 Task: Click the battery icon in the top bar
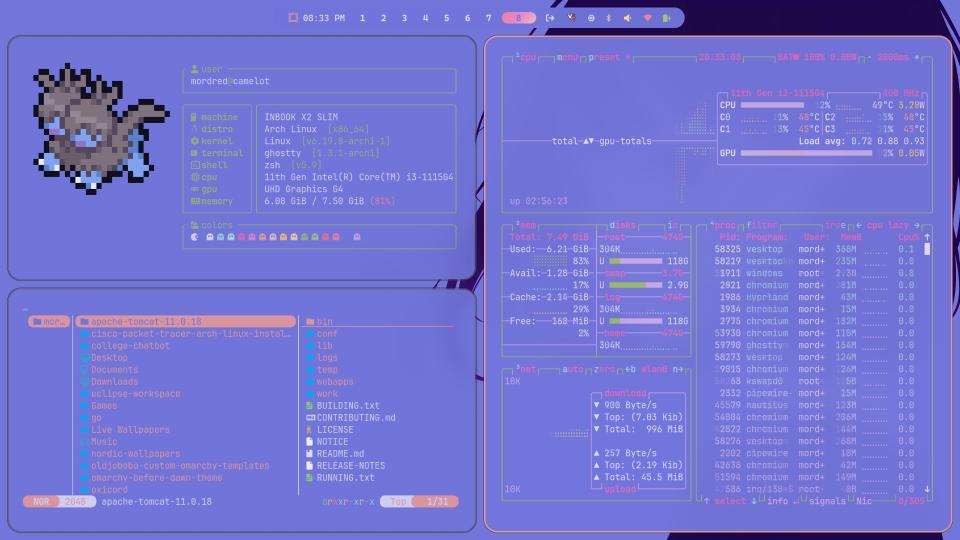[666, 18]
